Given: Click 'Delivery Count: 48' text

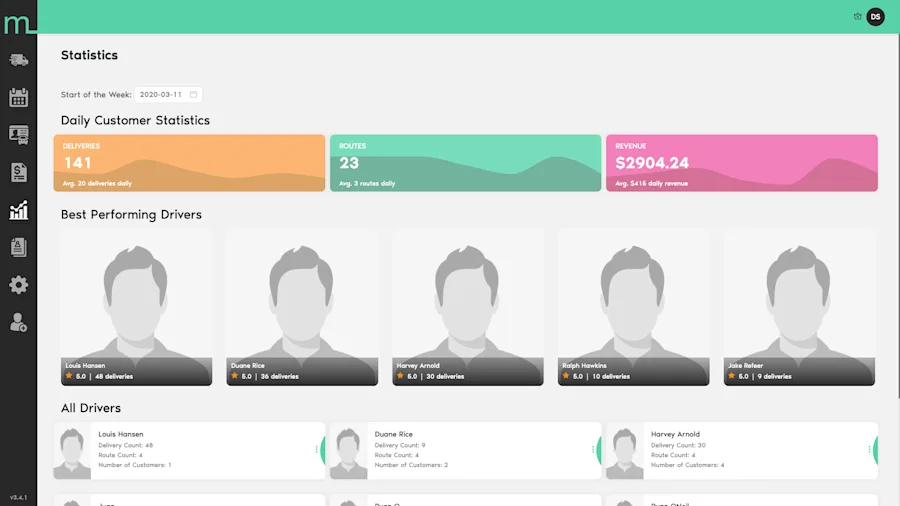Looking at the screenshot, I should 126,445.
